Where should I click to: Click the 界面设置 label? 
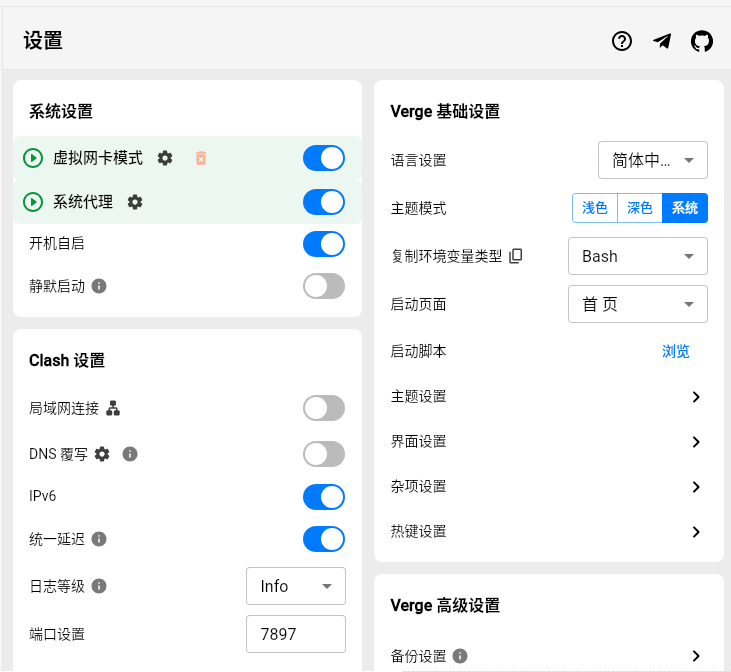[418, 441]
